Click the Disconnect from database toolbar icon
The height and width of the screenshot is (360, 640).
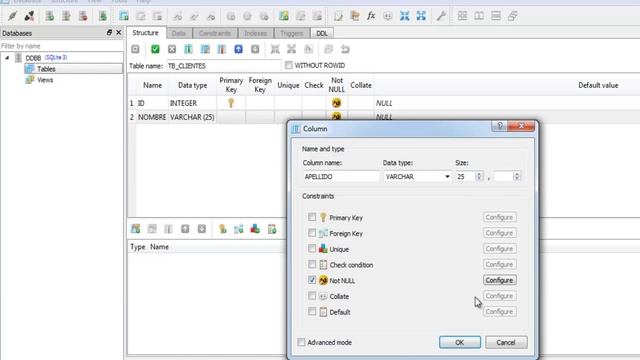(29, 16)
